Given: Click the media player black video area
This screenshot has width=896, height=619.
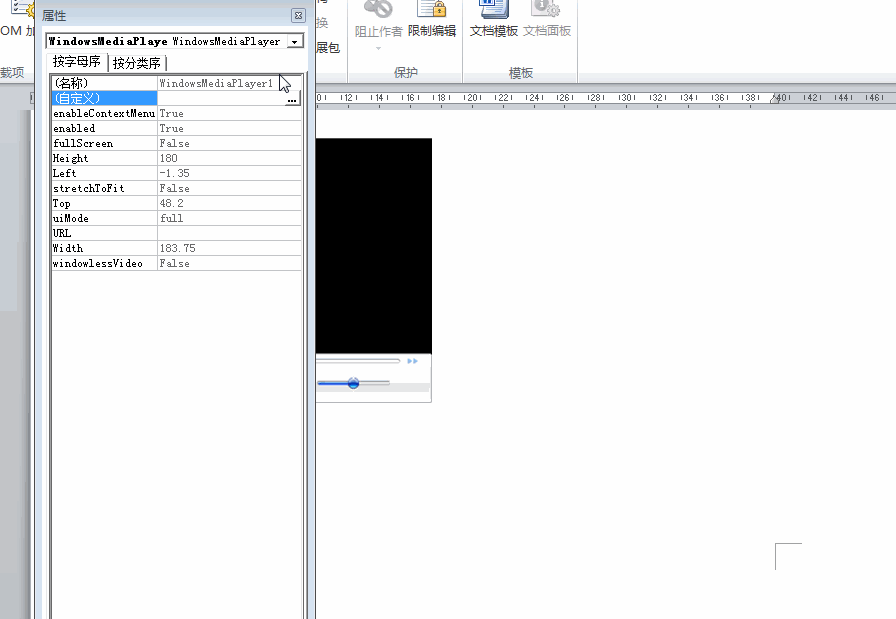Looking at the screenshot, I should (374, 246).
